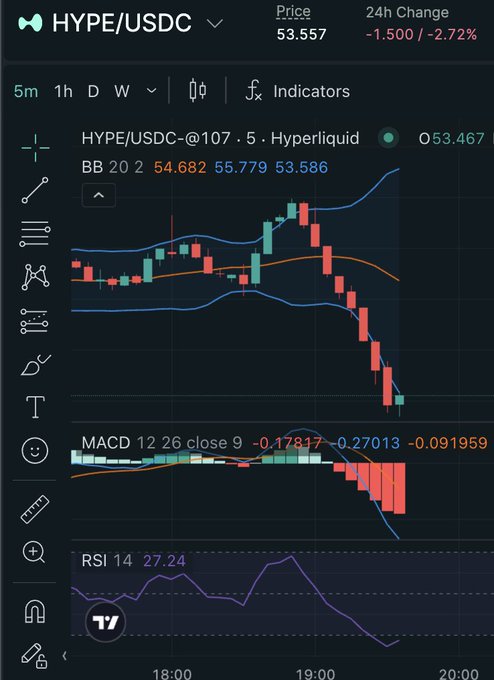Click the 20:00 time axis label
The width and height of the screenshot is (494, 680).
[x=459, y=673]
